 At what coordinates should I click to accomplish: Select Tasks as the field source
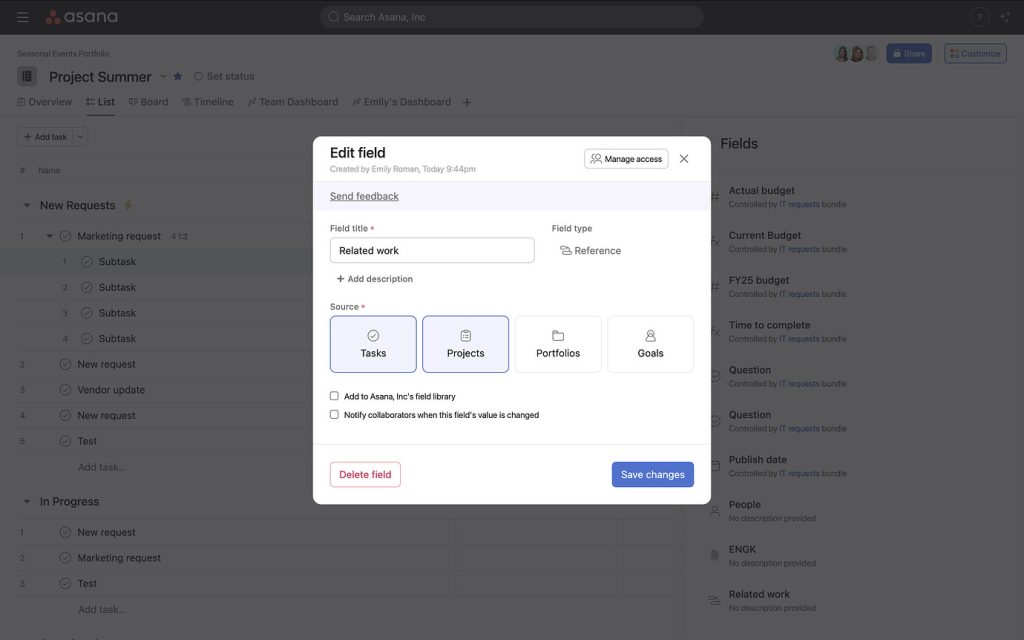point(373,343)
